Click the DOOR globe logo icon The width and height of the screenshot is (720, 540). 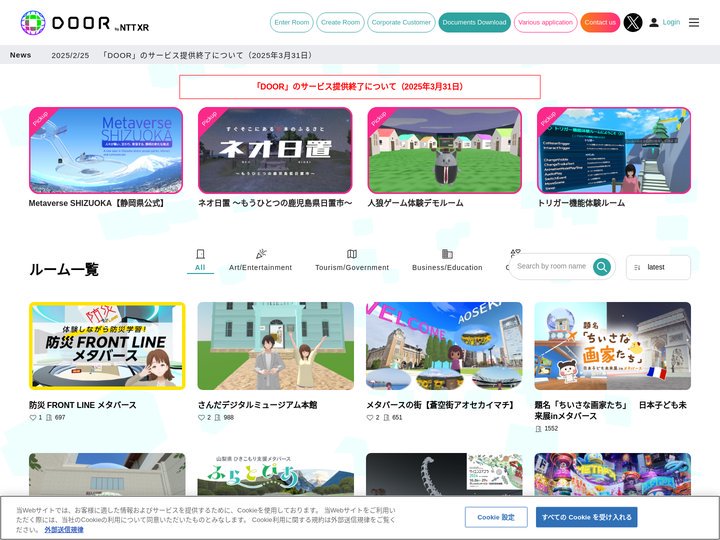click(33, 22)
